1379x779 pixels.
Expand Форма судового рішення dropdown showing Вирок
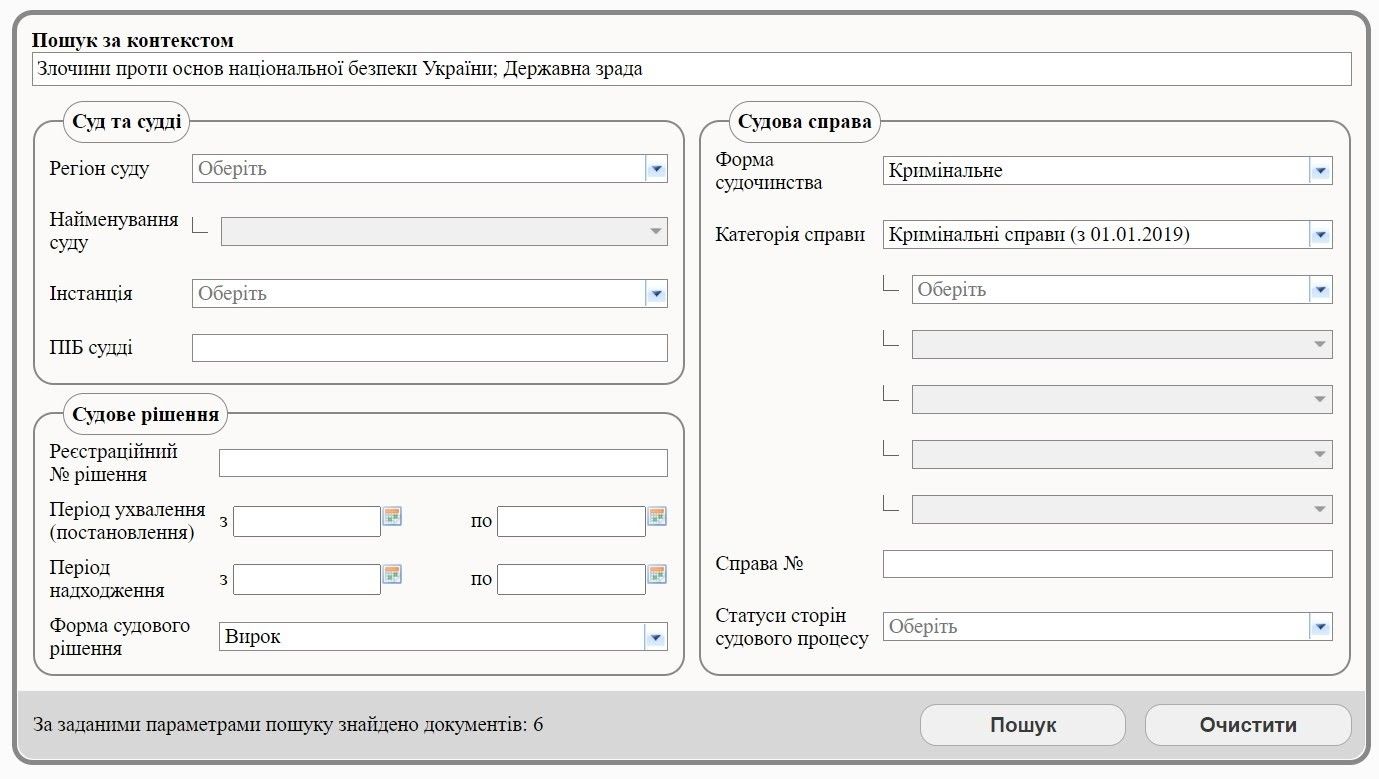656,637
